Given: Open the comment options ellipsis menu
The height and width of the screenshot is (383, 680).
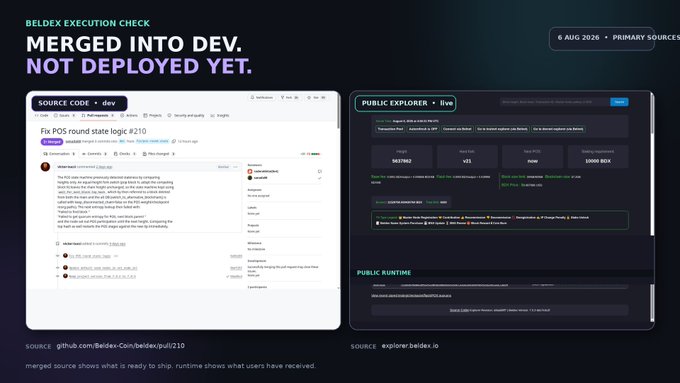Looking at the screenshot, I should point(235,167).
